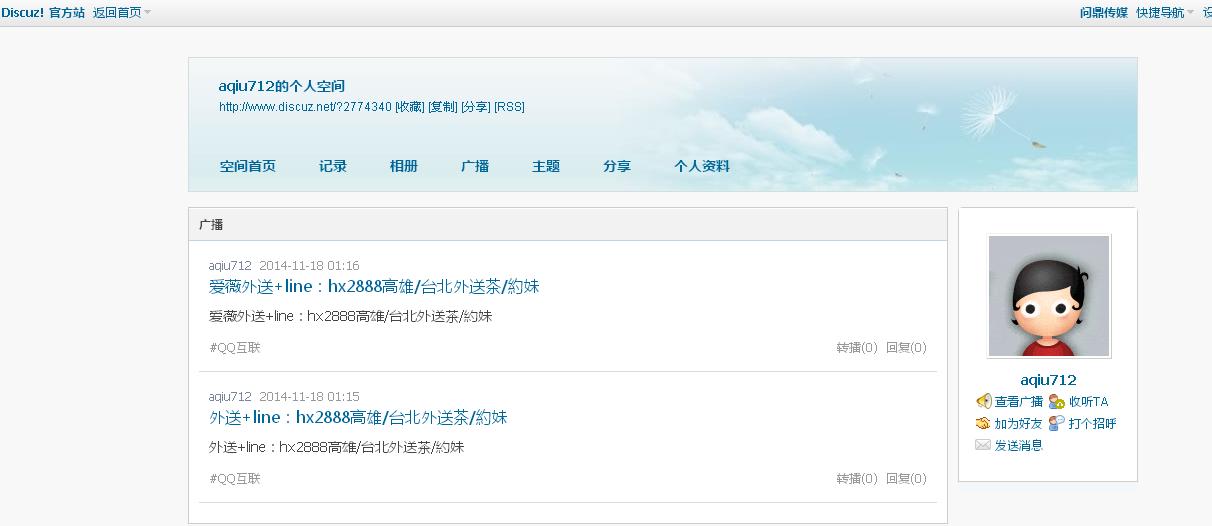Click author aqiu712 on the 01:15 post

[x=230, y=397]
